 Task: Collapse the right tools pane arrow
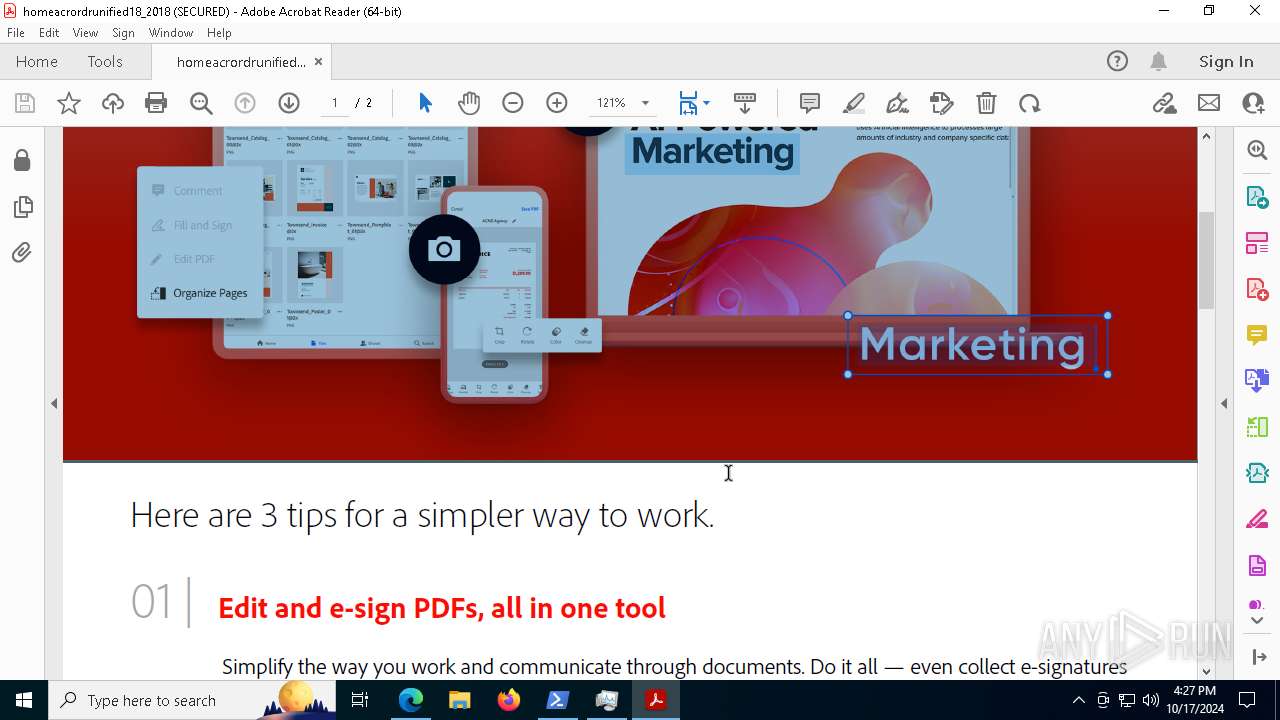click(1258, 657)
